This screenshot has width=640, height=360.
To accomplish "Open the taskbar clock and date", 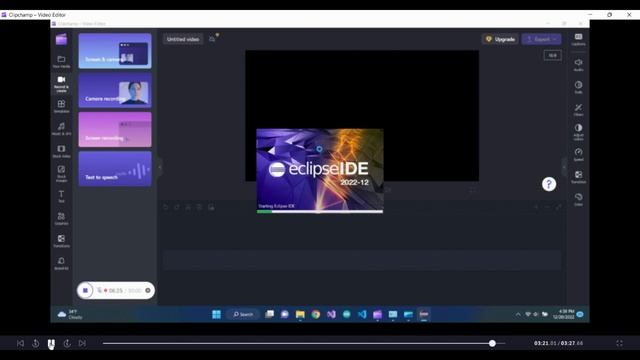I will 564,314.
